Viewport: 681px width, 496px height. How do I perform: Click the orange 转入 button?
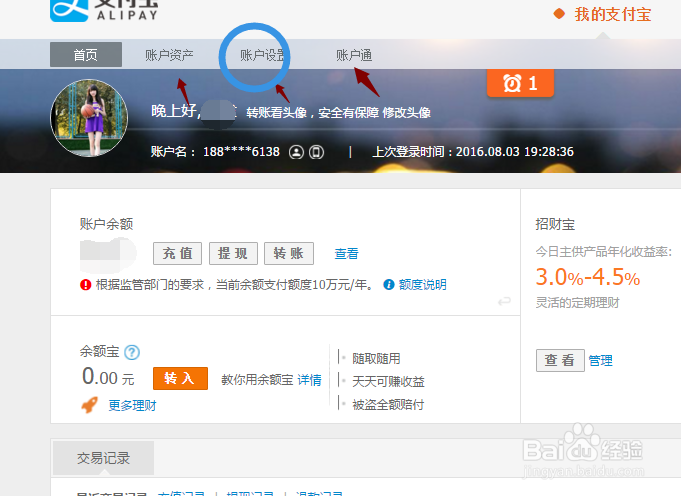pos(180,378)
